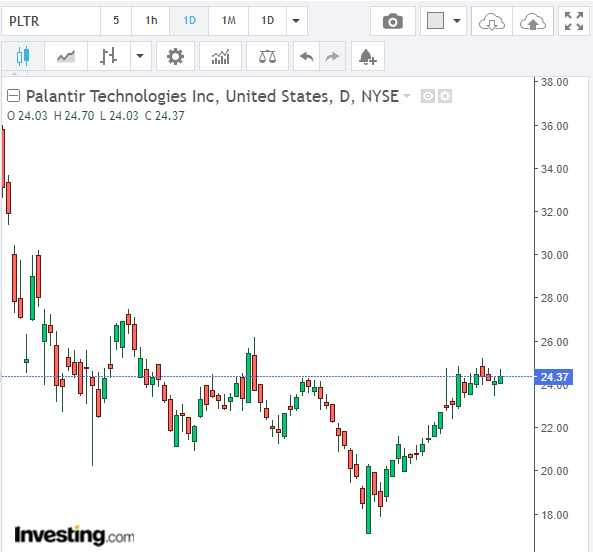Open the layout dropdown arrow

point(457,21)
